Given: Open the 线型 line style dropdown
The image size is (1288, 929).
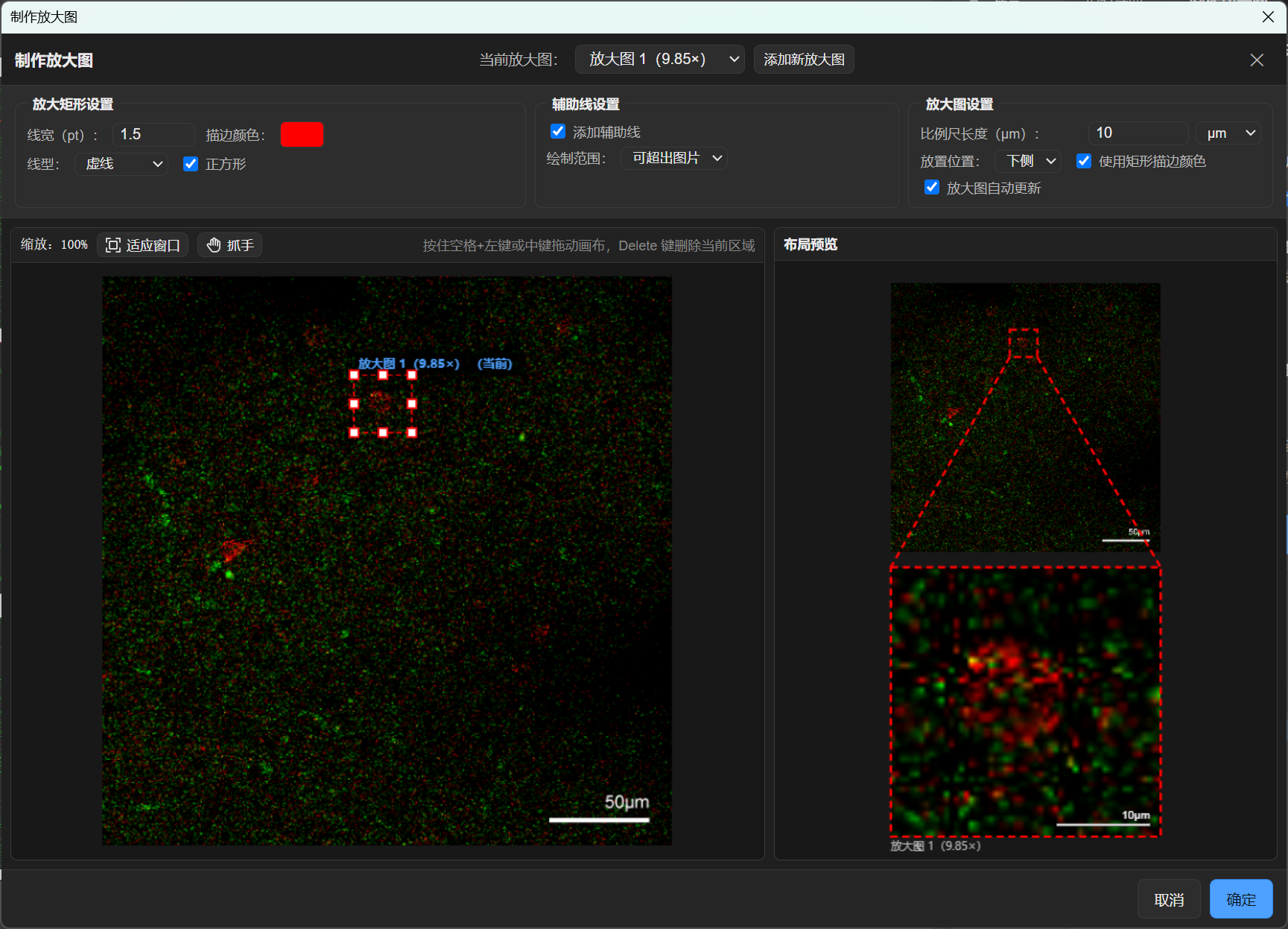Looking at the screenshot, I should [121, 164].
